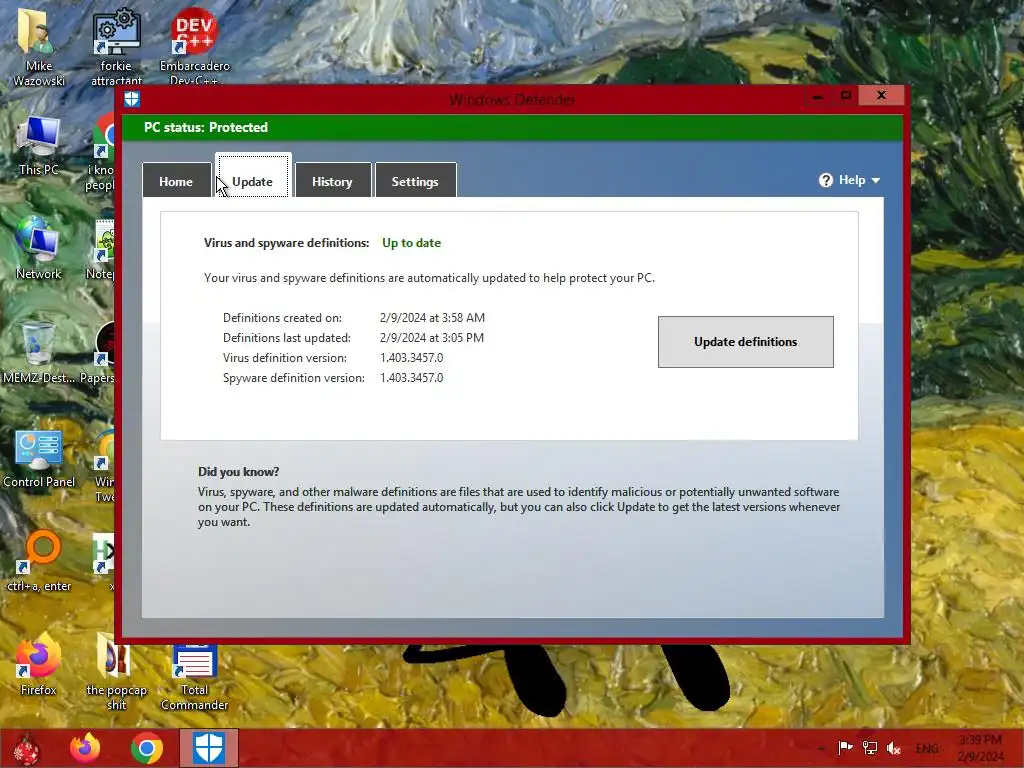The height and width of the screenshot is (768, 1024).
Task: Click the ENG language indicator
Action: tap(927, 748)
